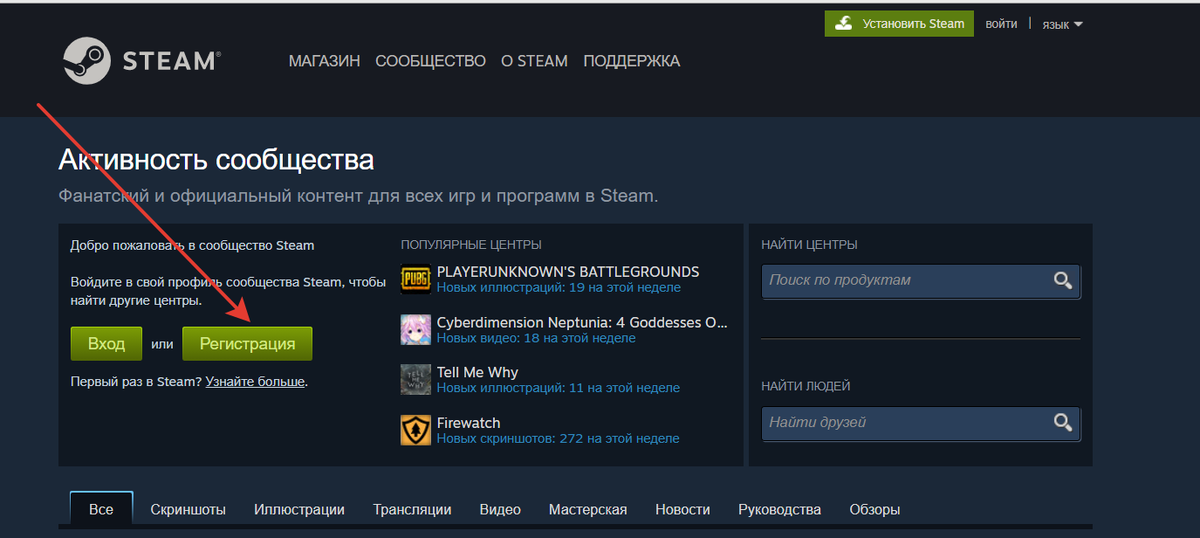Click the Firewatch game icon

416,431
